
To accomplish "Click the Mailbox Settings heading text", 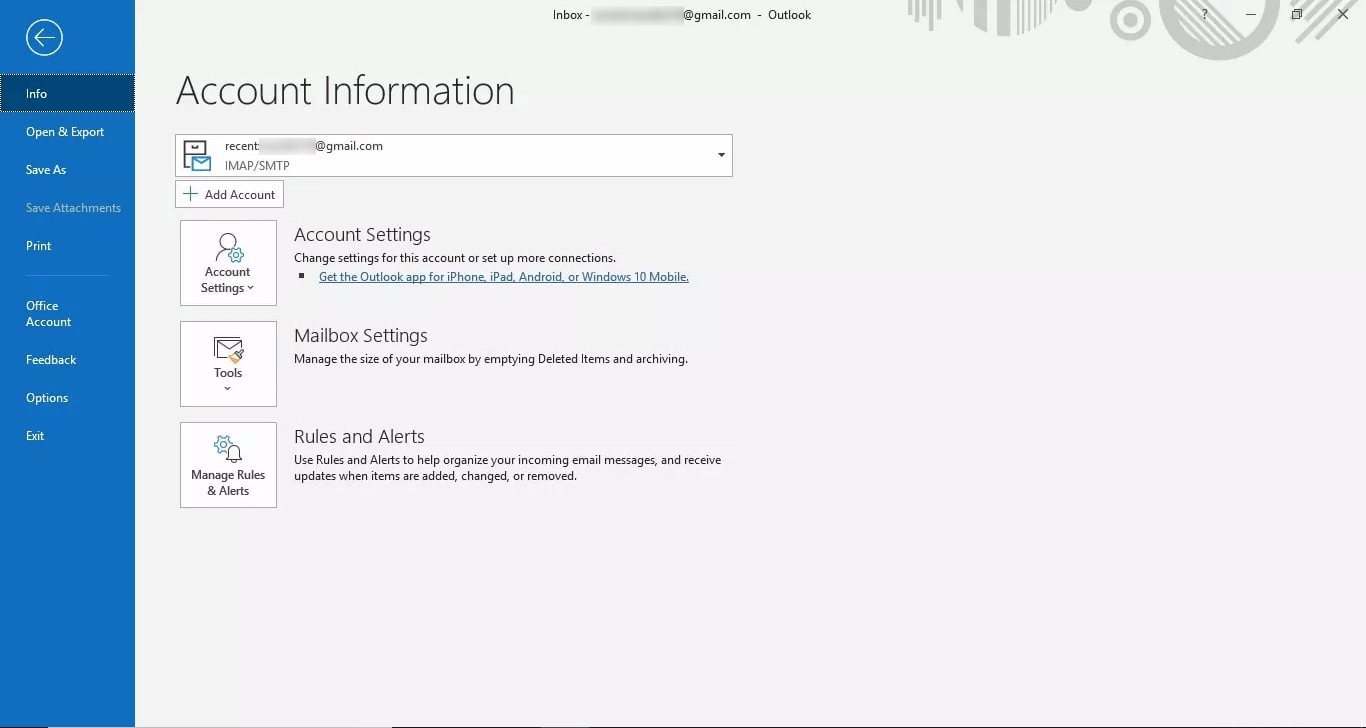I will pos(361,336).
